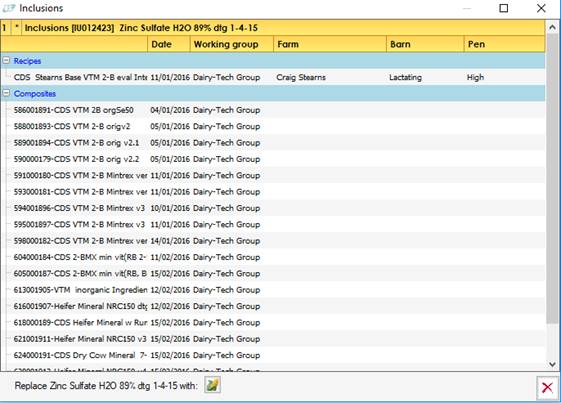Image resolution: width=561 pixels, height=403 pixels.
Task: Select 588001893-CDS VTM 2-B origv2 row
Action: [x=274, y=126]
